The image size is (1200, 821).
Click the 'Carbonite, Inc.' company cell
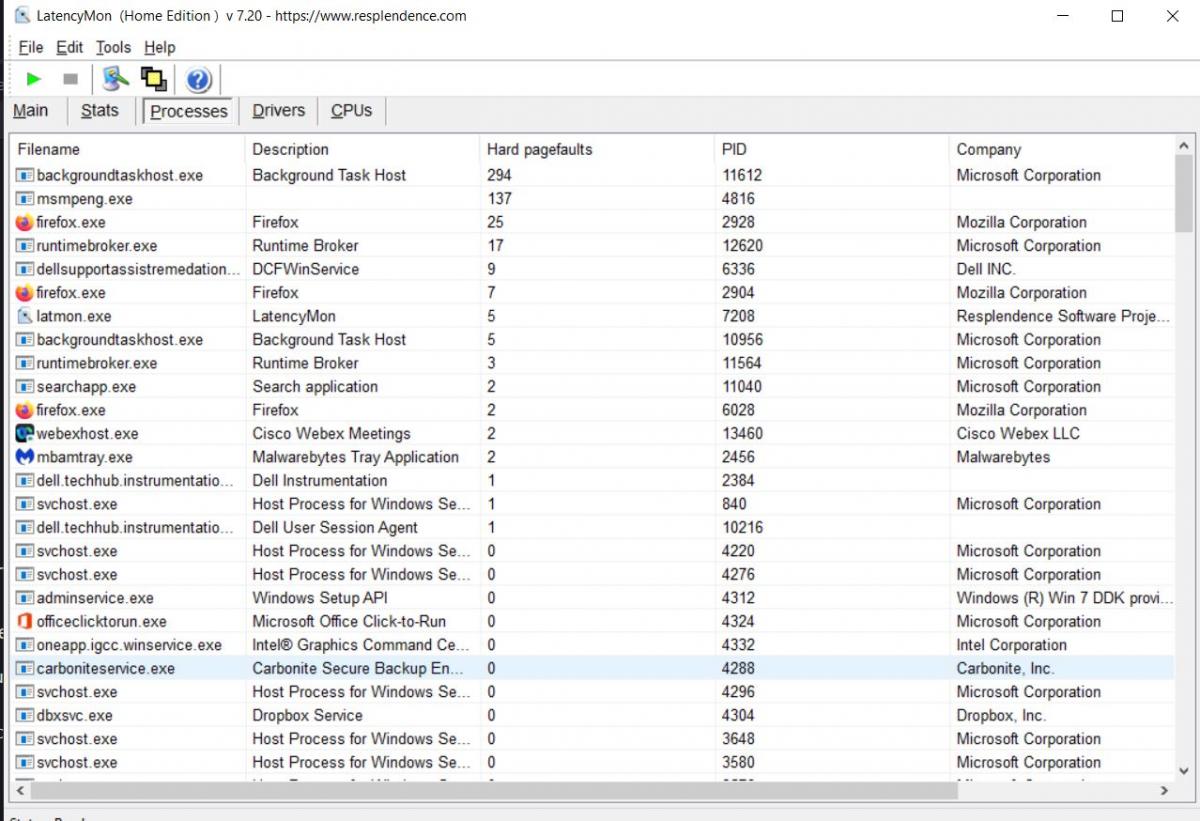click(x=1006, y=669)
